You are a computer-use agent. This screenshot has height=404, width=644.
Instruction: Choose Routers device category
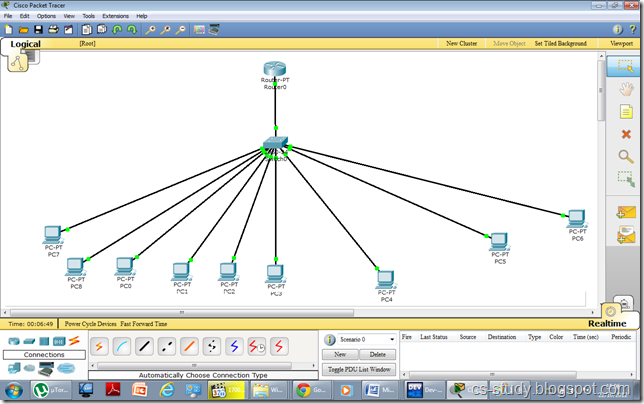14,341
